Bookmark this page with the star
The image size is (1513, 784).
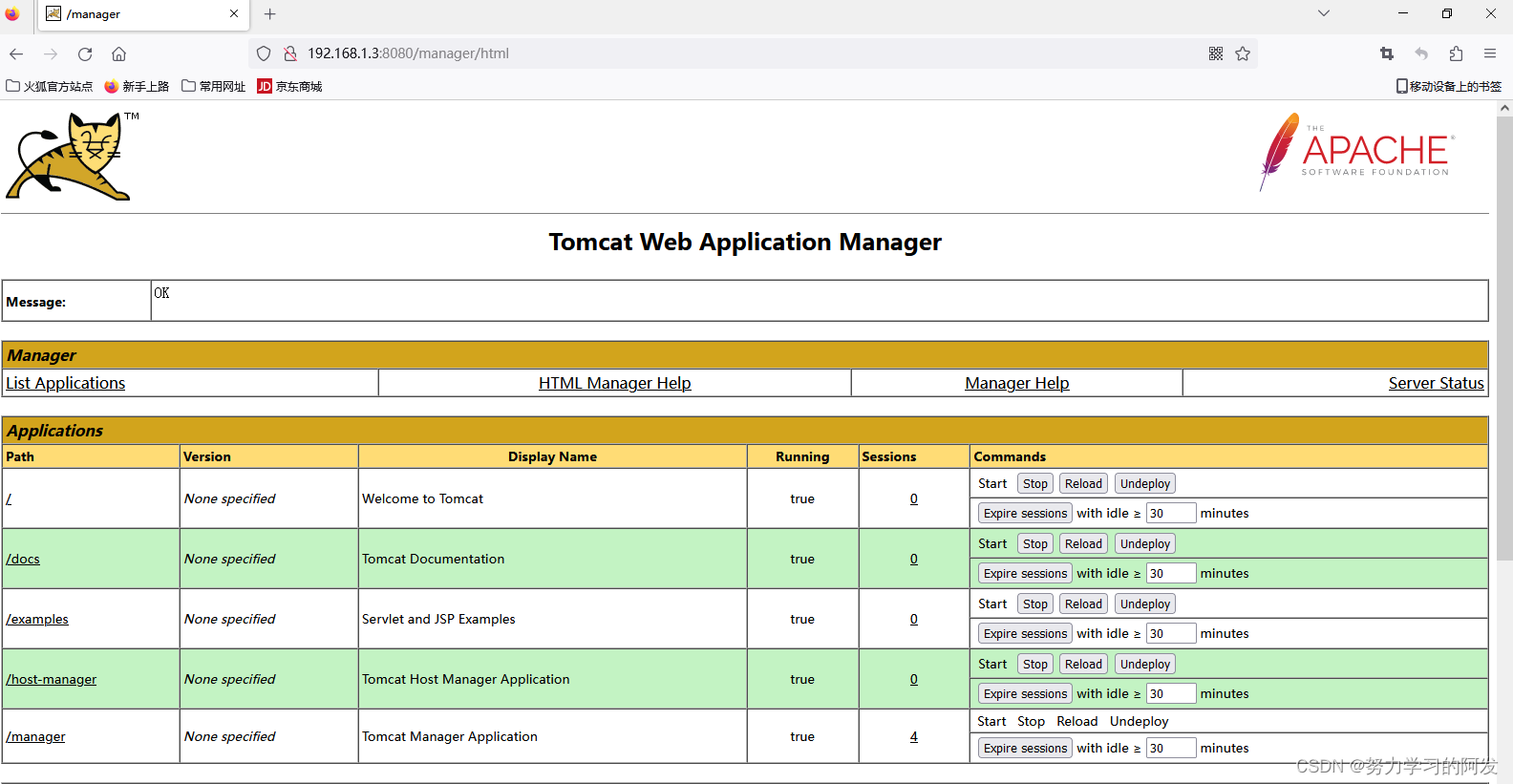pyautogui.click(x=1243, y=53)
